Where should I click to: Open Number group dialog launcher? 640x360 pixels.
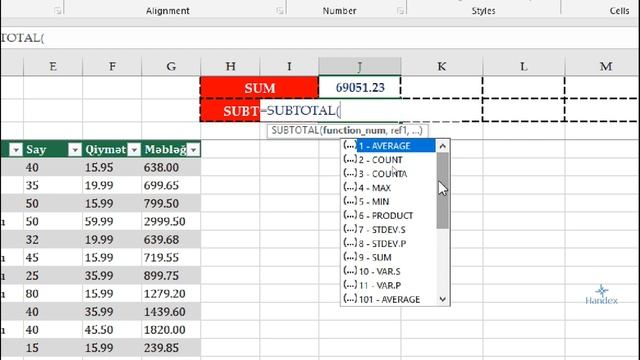tap(400, 11)
